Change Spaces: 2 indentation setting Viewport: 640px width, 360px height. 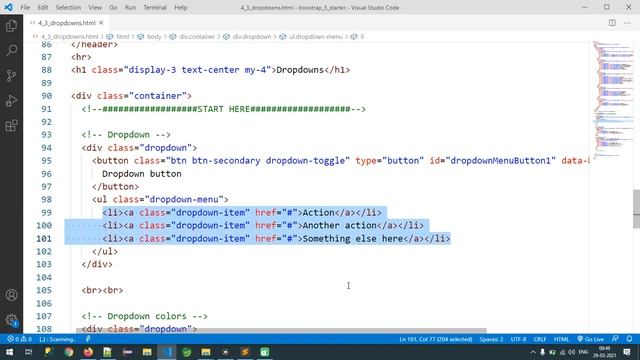pos(491,339)
